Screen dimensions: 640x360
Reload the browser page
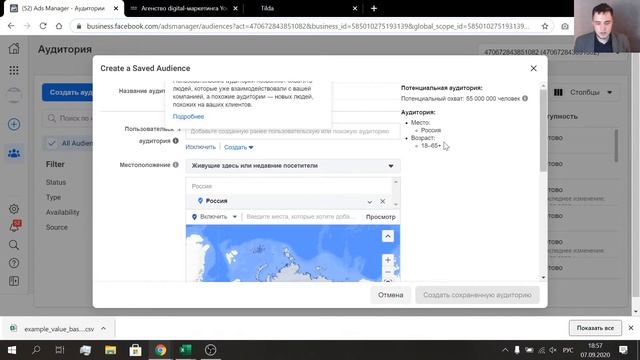pos(43,26)
